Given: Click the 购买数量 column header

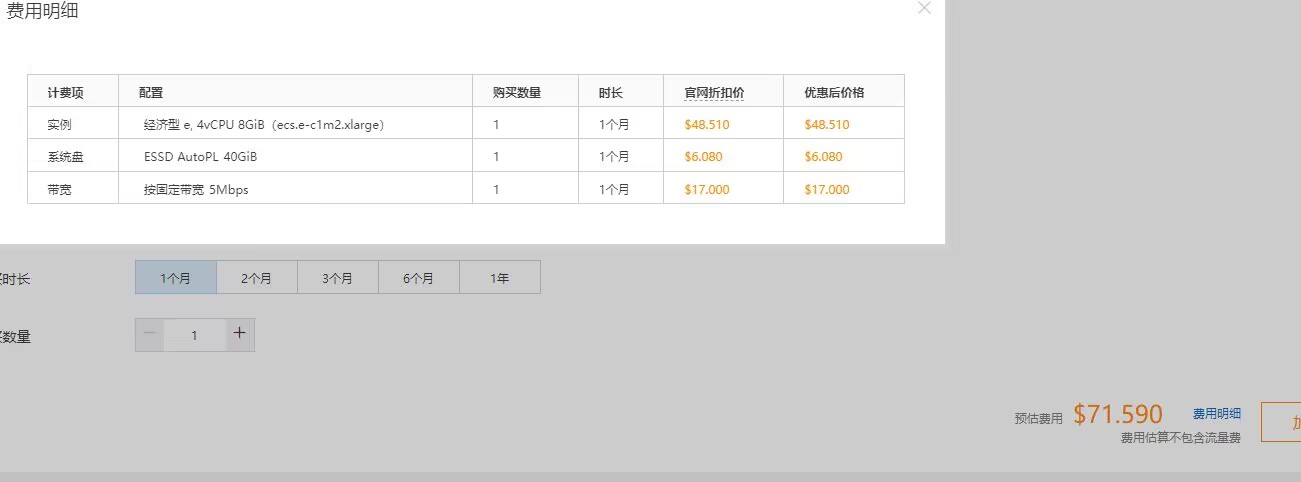Looking at the screenshot, I should pyautogui.click(x=517, y=92).
